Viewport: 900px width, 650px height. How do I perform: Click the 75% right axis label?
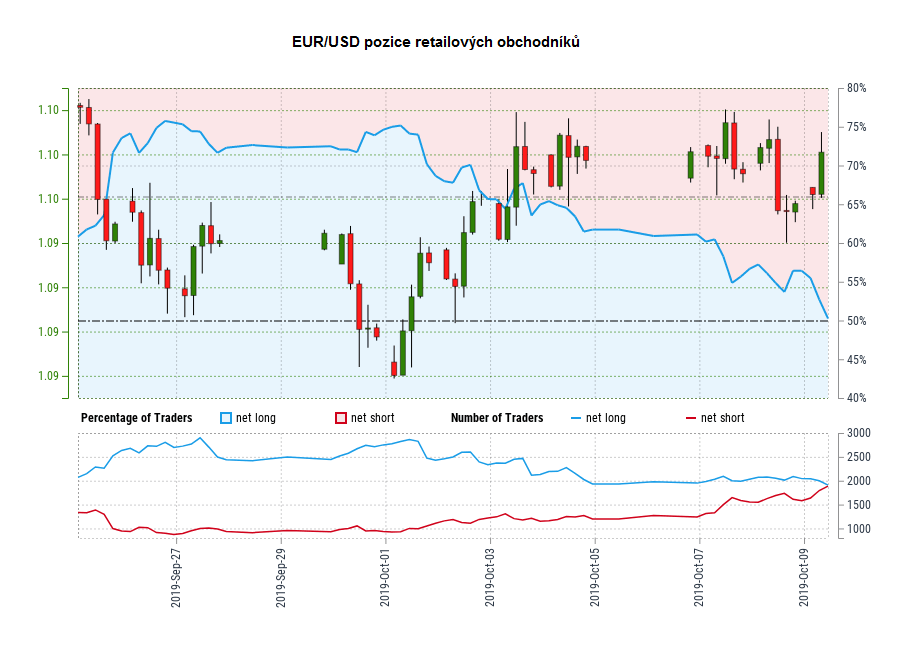(856, 127)
